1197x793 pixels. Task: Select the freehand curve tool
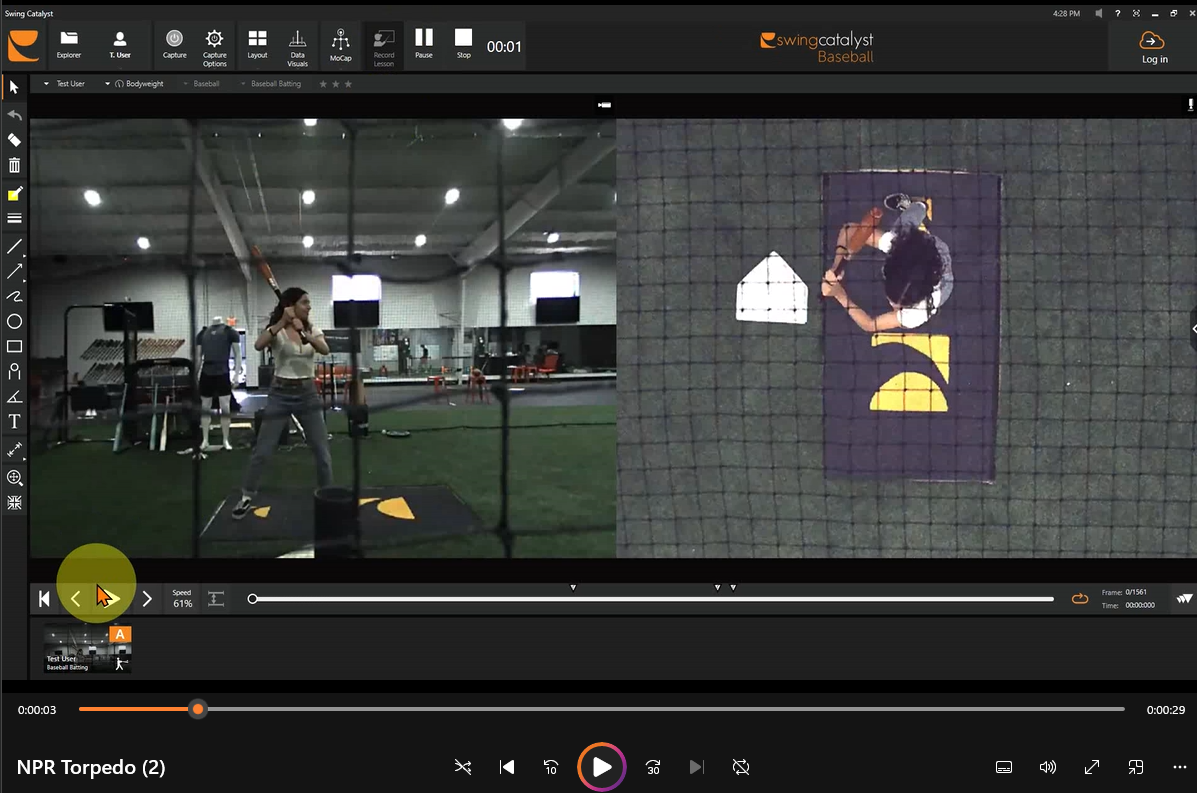(14, 296)
